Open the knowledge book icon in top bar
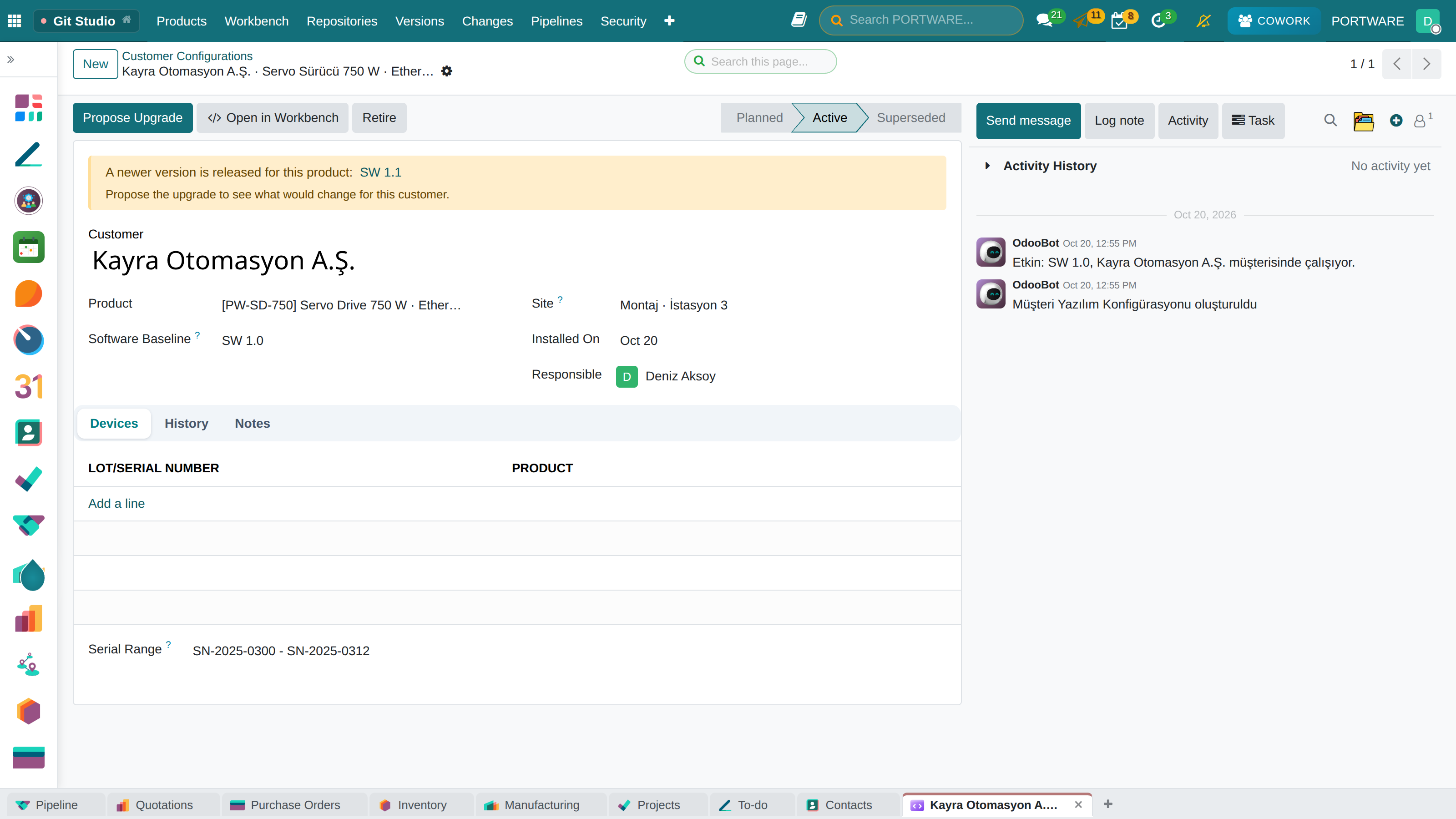 tap(799, 20)
